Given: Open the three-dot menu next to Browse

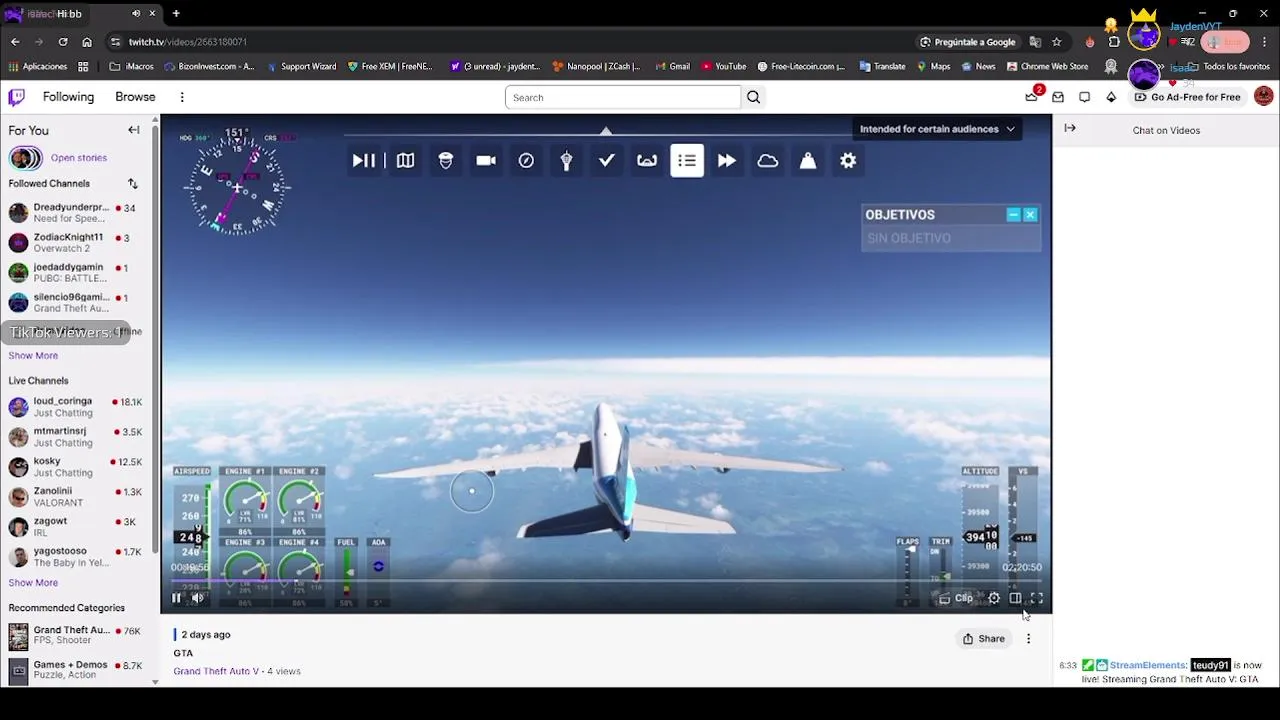Looking at the screenshot, I should pos(182,97).
